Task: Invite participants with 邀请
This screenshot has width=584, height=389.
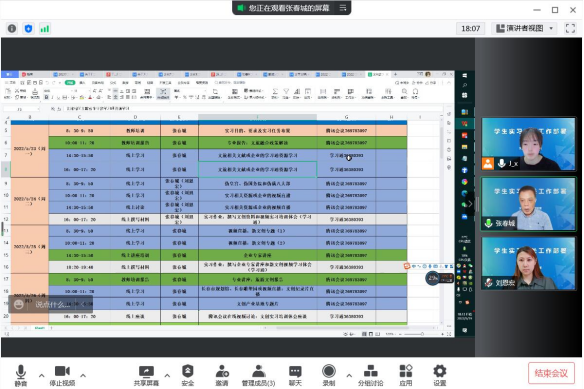Action: 222,376
